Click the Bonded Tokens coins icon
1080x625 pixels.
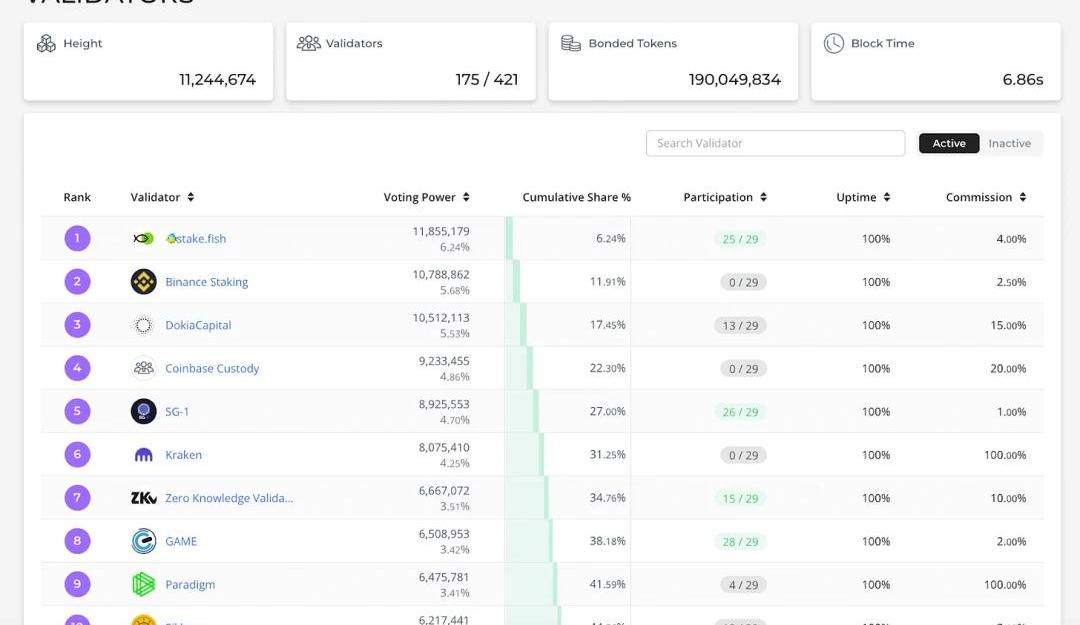click(570, 43)
